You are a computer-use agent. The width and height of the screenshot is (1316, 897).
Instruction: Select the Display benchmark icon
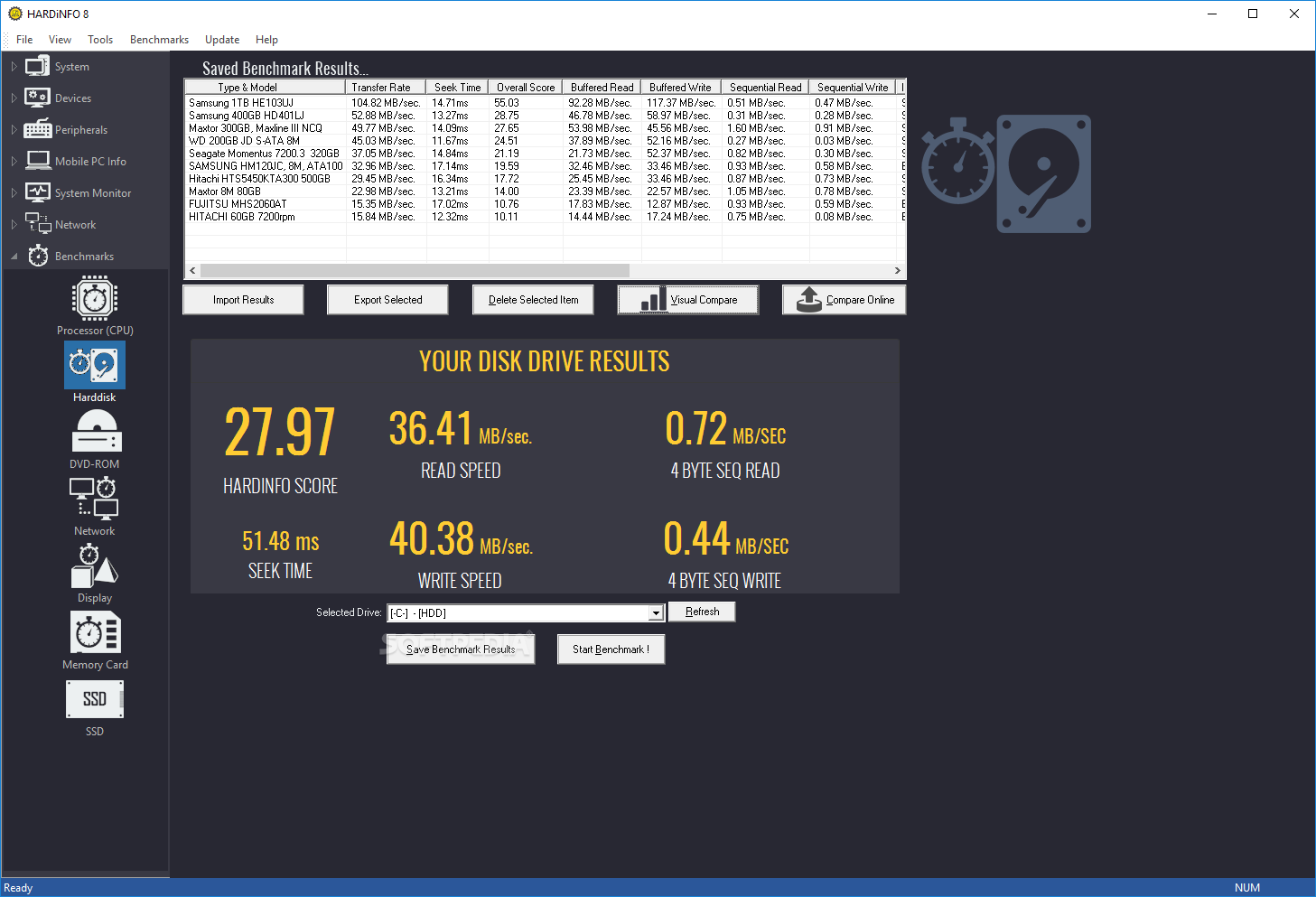pyautogui.click(x=94, y=565)
